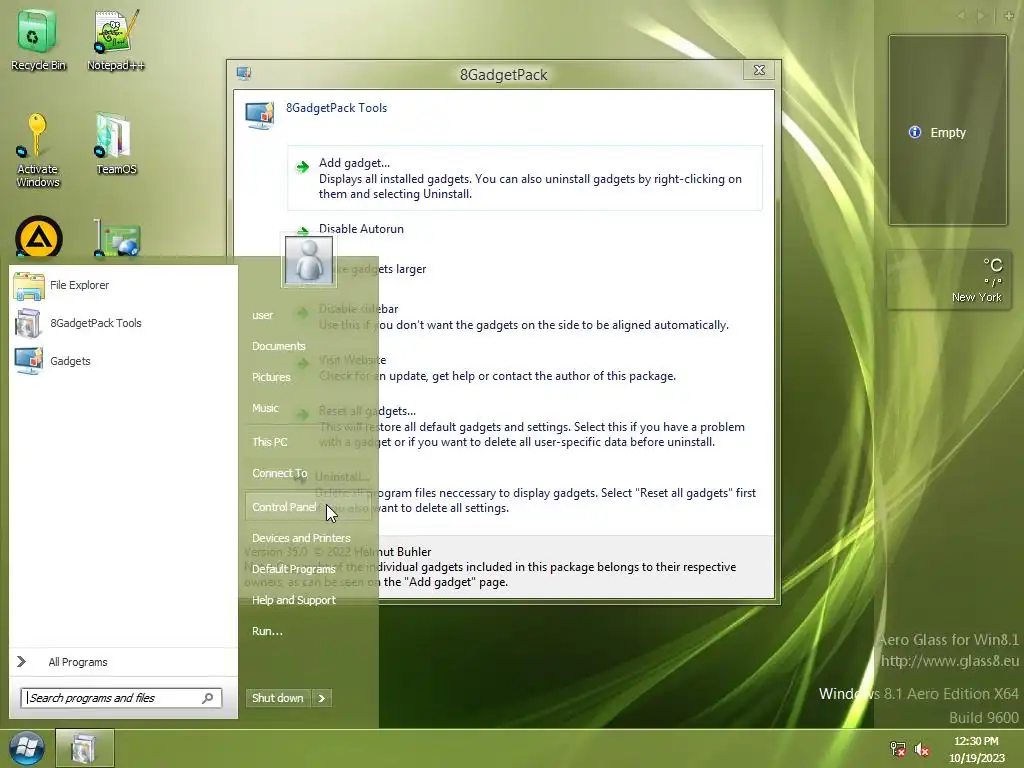This screenshot has height=768, width=1024.
Task: Open the Activate Windows key icon
Action: pos(37,150)
